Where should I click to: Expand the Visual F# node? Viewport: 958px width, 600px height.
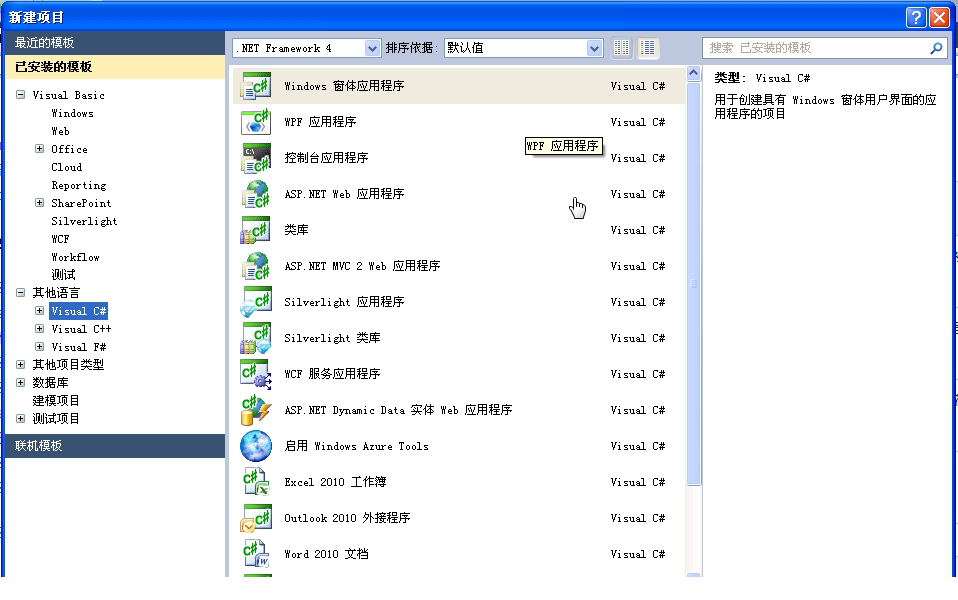click(x=39, y=346)
